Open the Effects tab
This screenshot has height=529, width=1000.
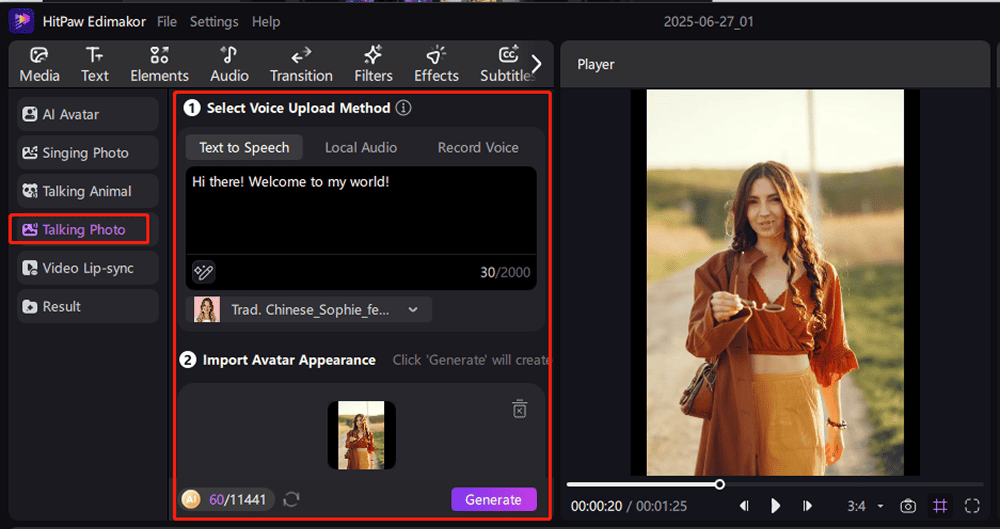point(436,65)
